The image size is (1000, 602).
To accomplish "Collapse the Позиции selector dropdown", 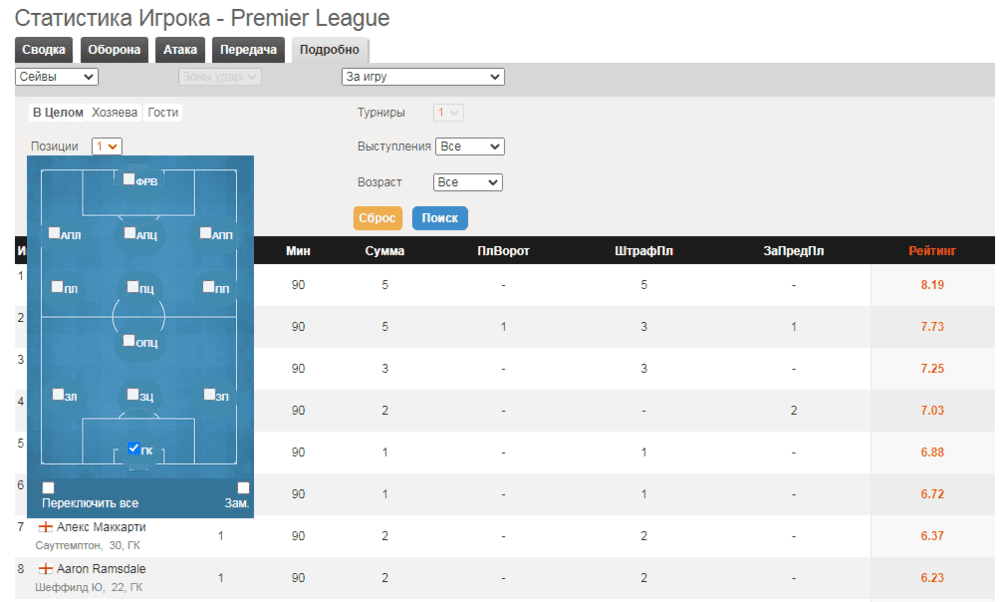I will point(106,146).
